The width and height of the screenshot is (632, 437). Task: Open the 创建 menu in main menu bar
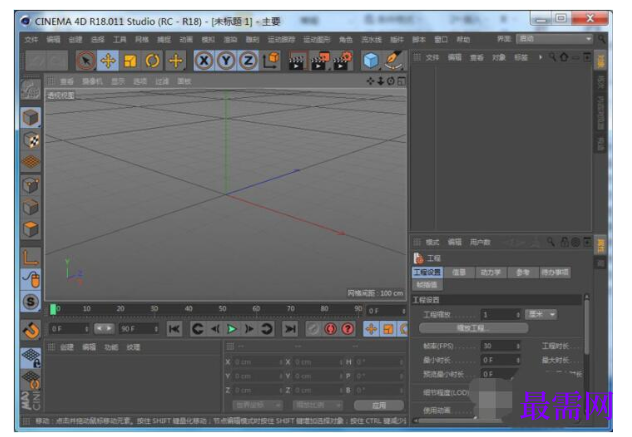75,39
